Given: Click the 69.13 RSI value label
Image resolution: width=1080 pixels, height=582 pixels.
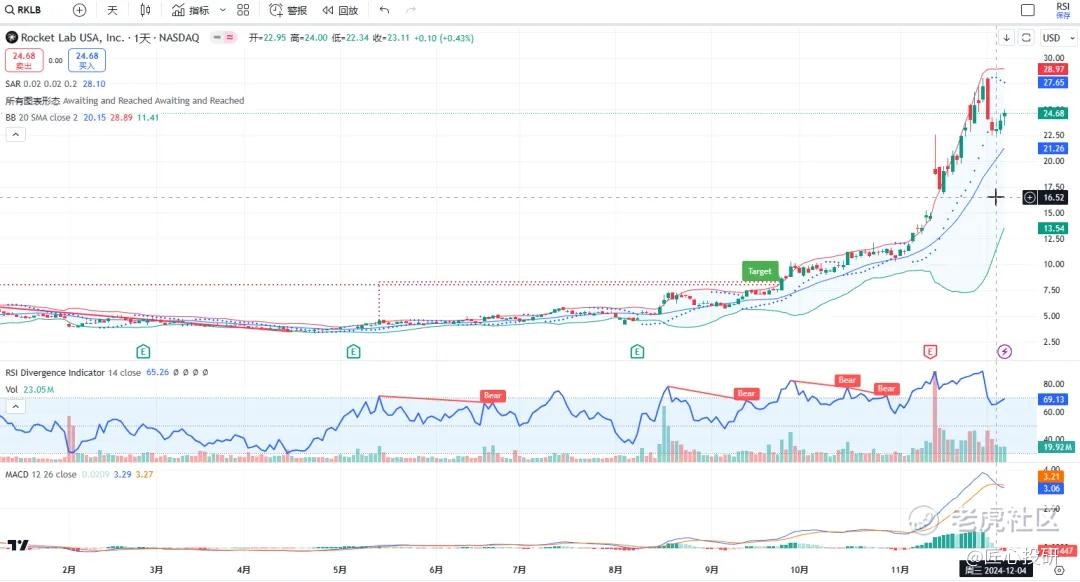Looking at the screenshot, I should [1053, 399].
